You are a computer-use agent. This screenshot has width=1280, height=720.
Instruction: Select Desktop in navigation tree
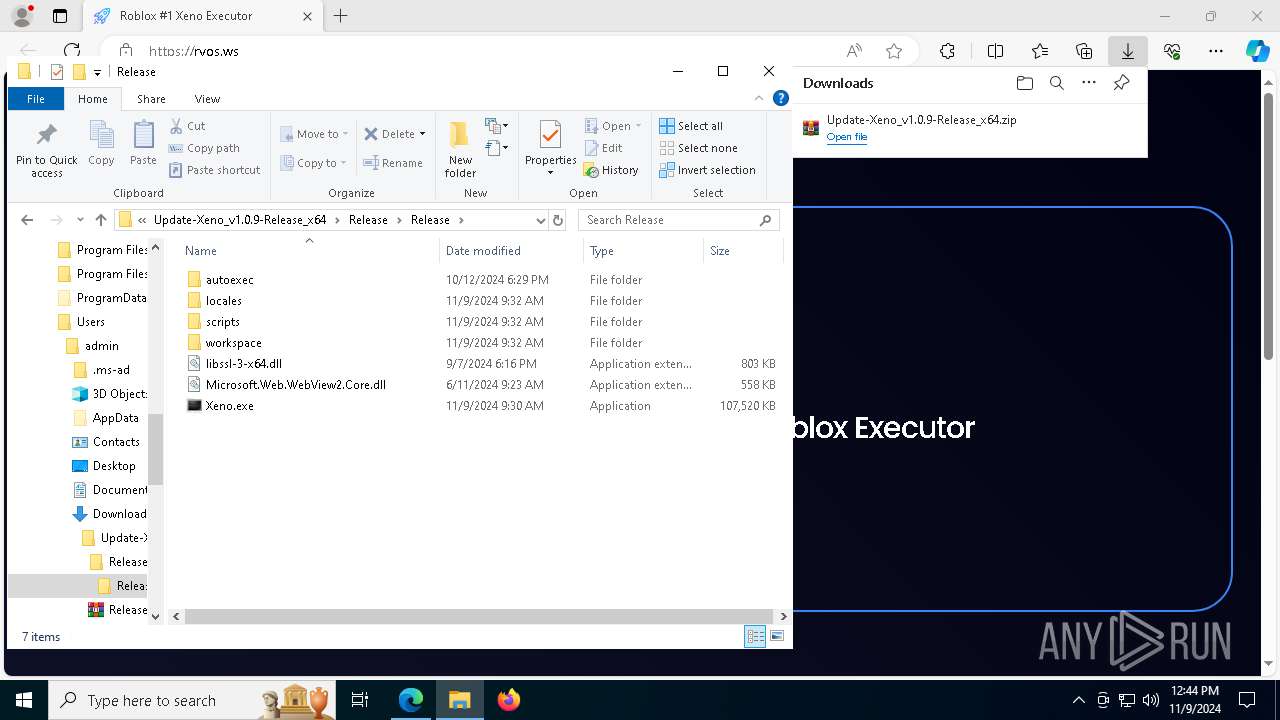coord(114,466)
